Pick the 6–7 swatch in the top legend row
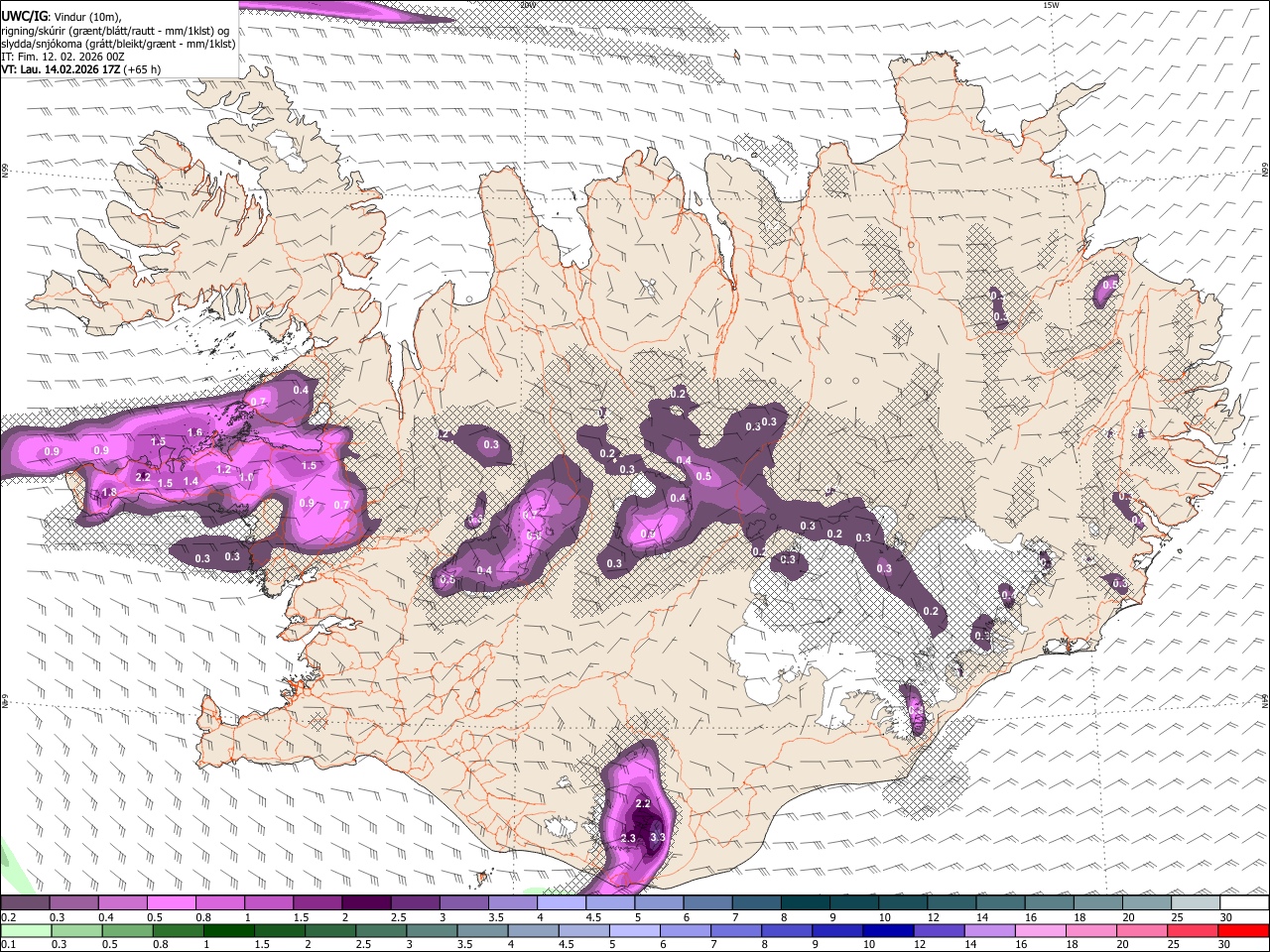Screen dimensions: 1270x952 (x=708, y=902)
